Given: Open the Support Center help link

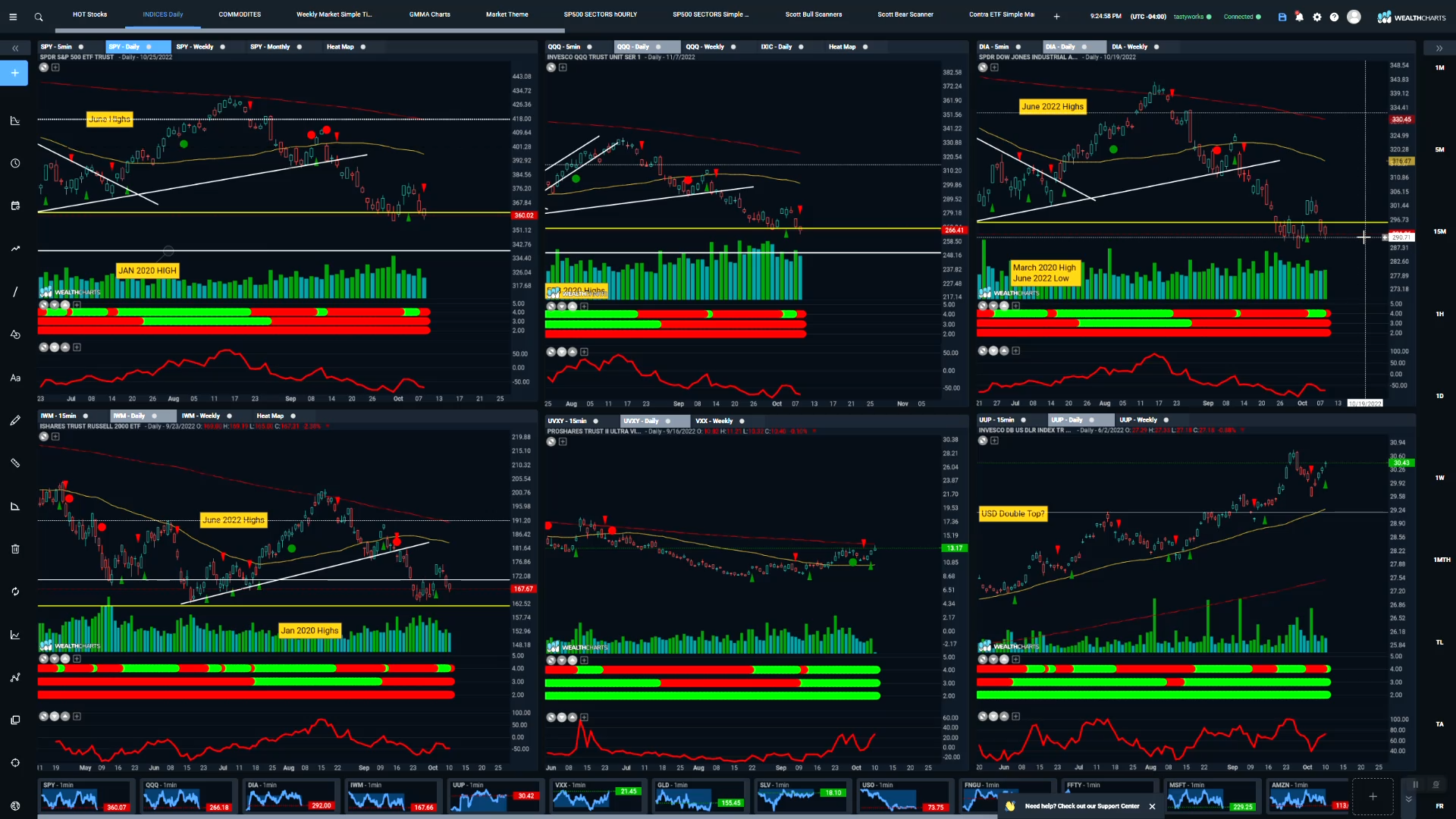Looking at the screenshot, I should point(1082,806).
